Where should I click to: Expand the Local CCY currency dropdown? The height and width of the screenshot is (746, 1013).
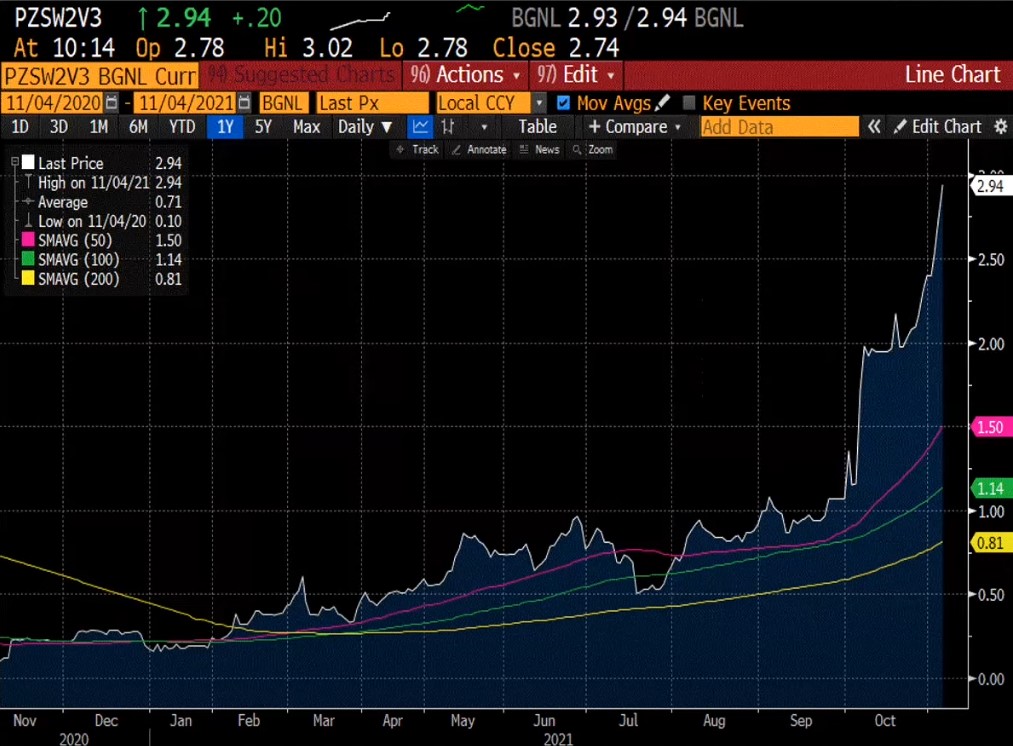[540, 103]
